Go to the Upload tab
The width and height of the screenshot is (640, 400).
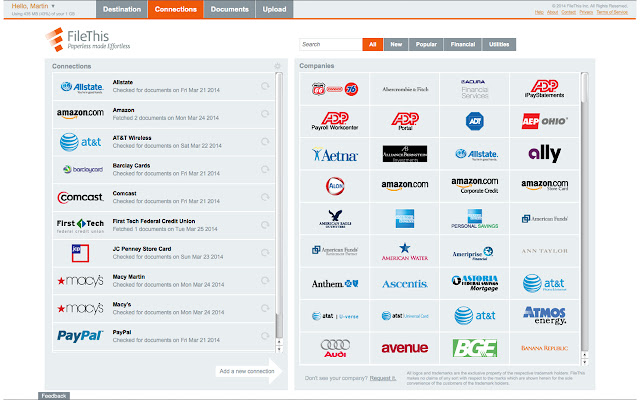coord(274,9)
